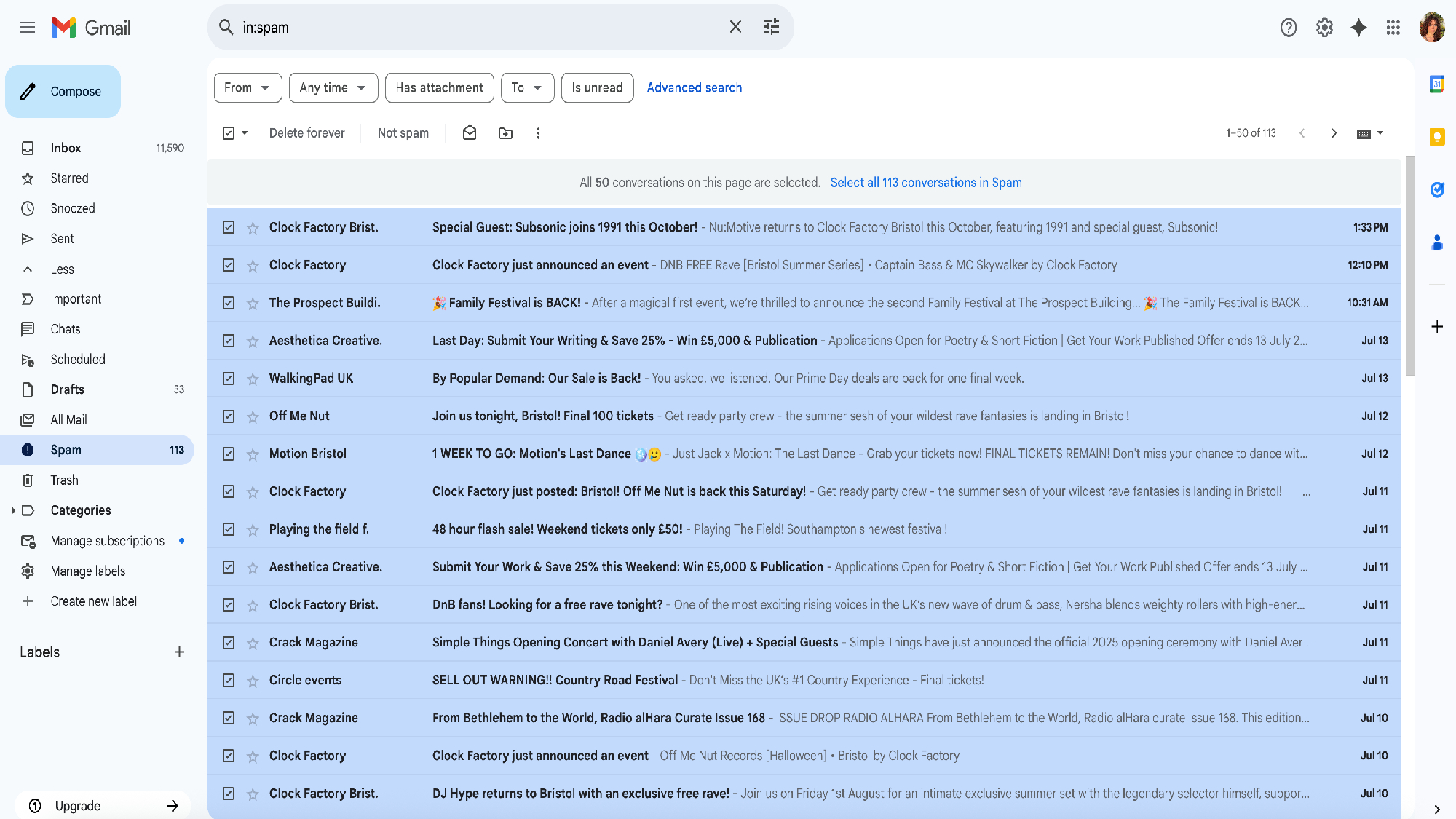Click the Move to folder icon
The image size is (1456, 819).
click(x=505, y=133)
